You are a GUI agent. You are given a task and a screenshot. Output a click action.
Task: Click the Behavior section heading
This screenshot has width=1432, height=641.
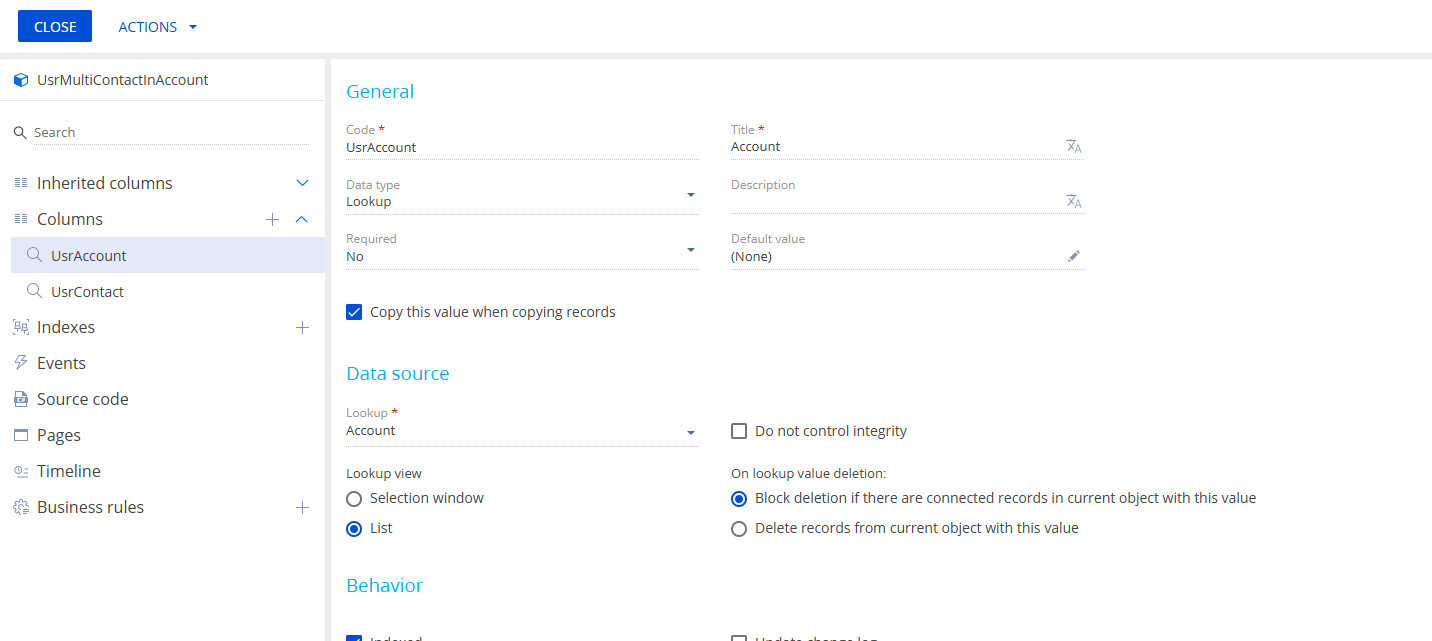coord(385,585)
